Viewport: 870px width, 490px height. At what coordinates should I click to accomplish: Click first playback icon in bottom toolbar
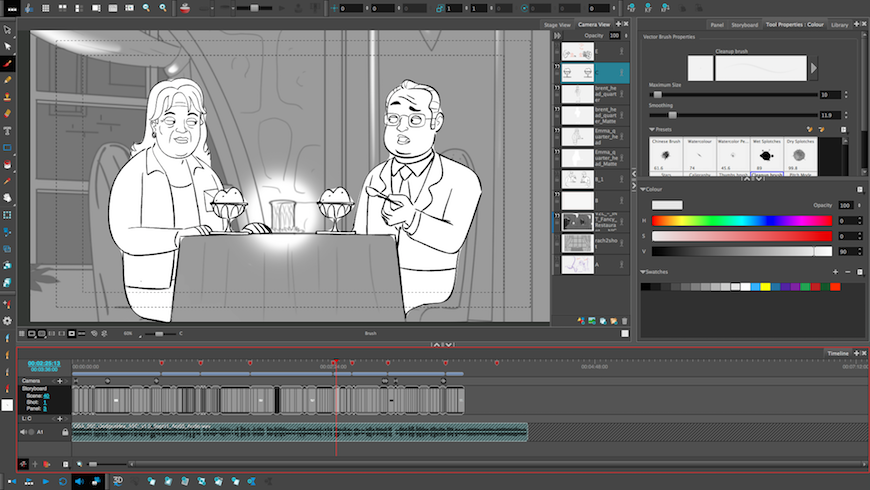point(12,481)
